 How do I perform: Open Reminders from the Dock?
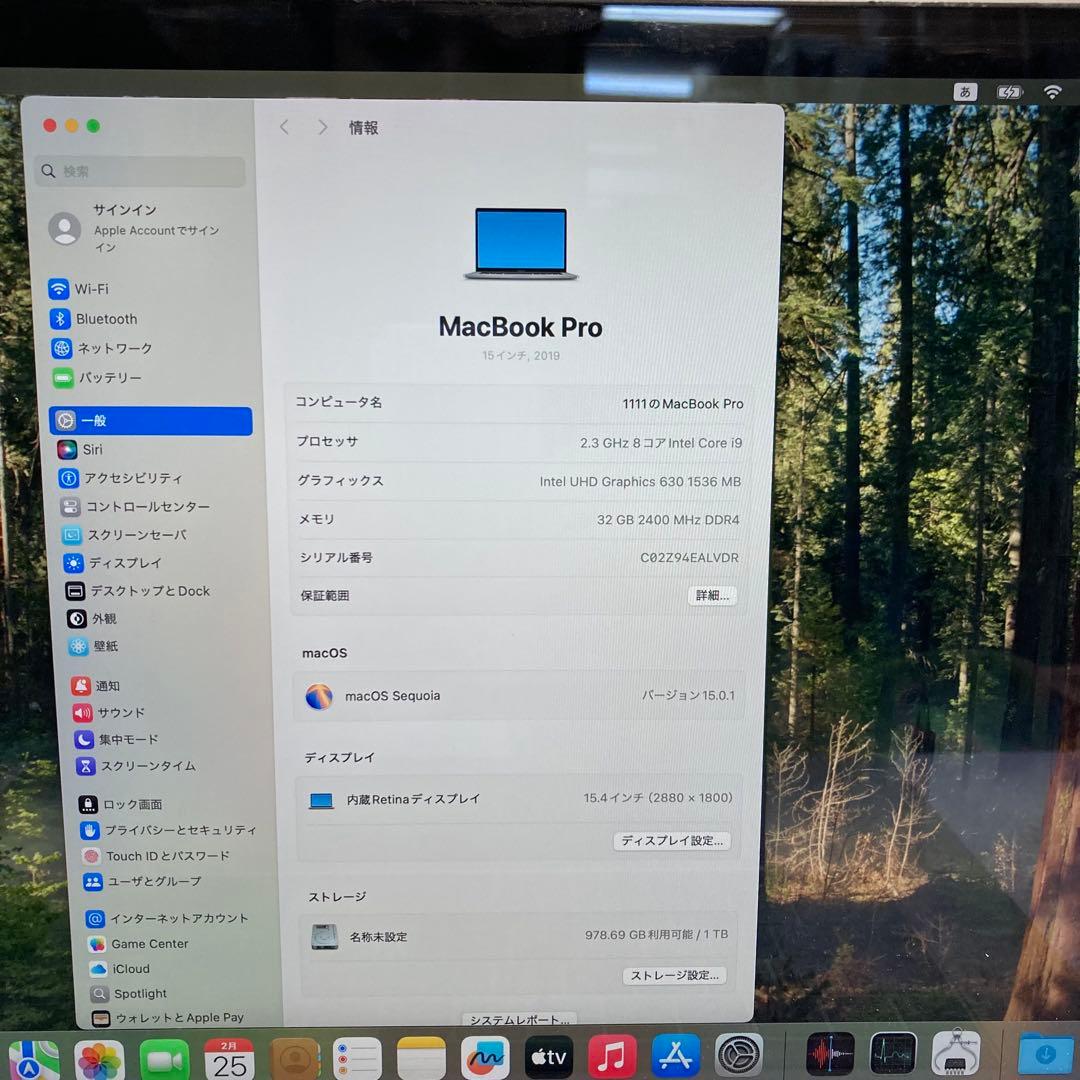357,1059
